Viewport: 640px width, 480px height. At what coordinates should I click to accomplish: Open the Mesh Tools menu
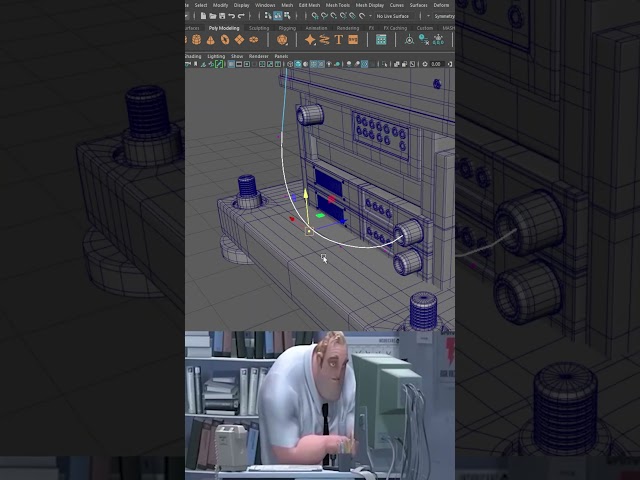pos(338,5)
